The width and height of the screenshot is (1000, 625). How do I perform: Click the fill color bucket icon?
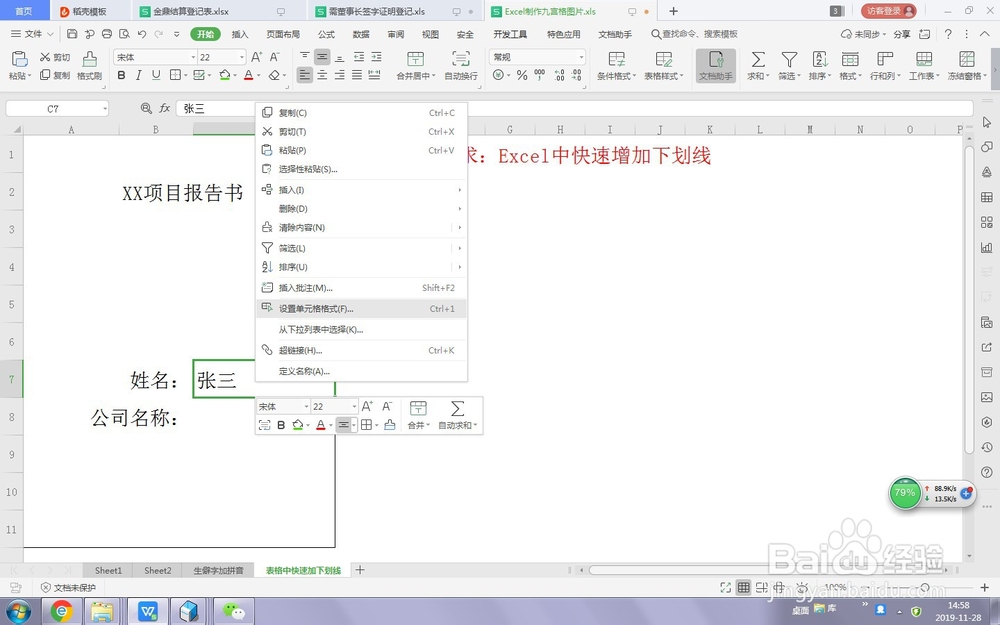coord(224,75)
